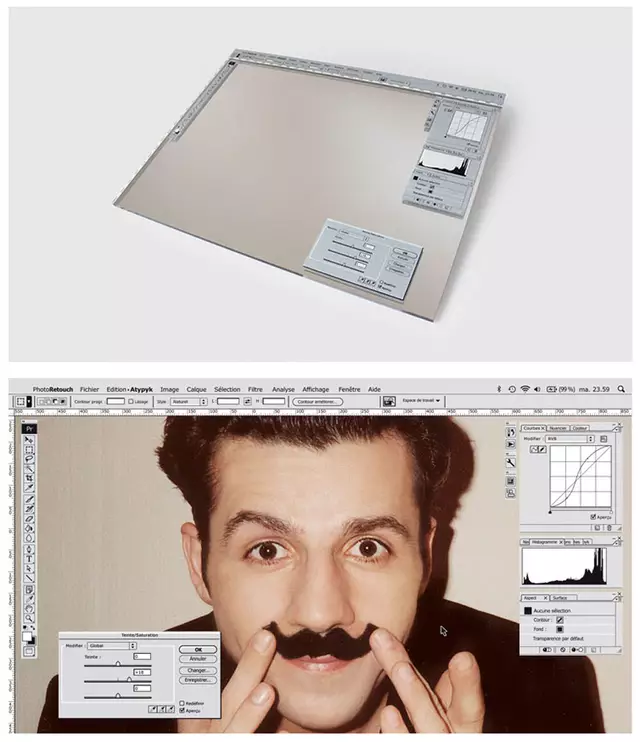Open the Fichier menu
The width and height of the screenshot is (640, 742).
pyautogui.click(x=89, y=389)
